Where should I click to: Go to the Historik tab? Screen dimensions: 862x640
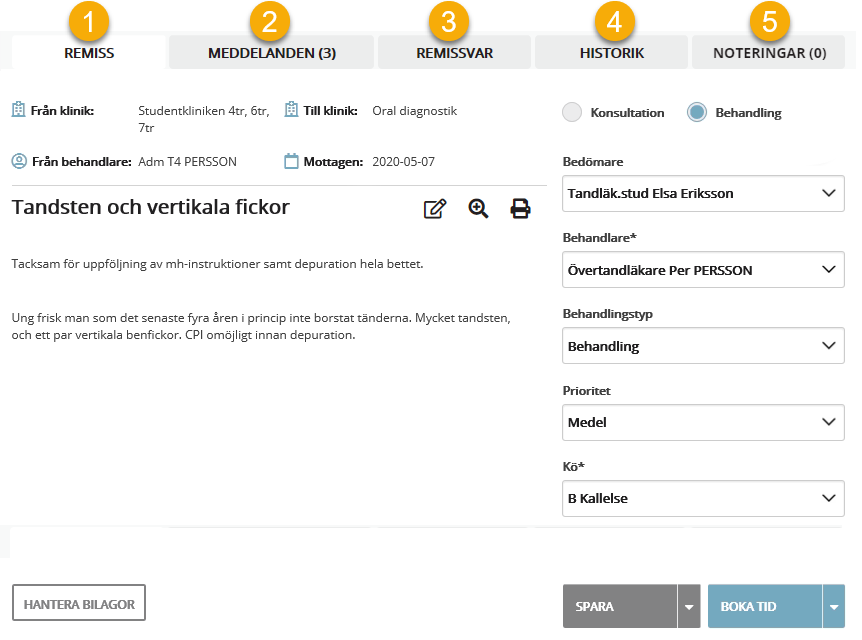coord(611,53)
